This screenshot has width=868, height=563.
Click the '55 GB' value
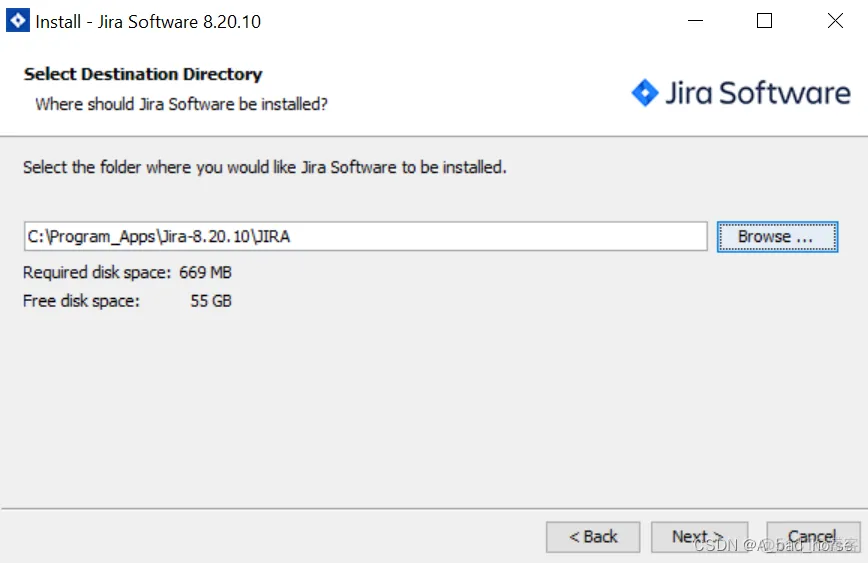[211, 301]
